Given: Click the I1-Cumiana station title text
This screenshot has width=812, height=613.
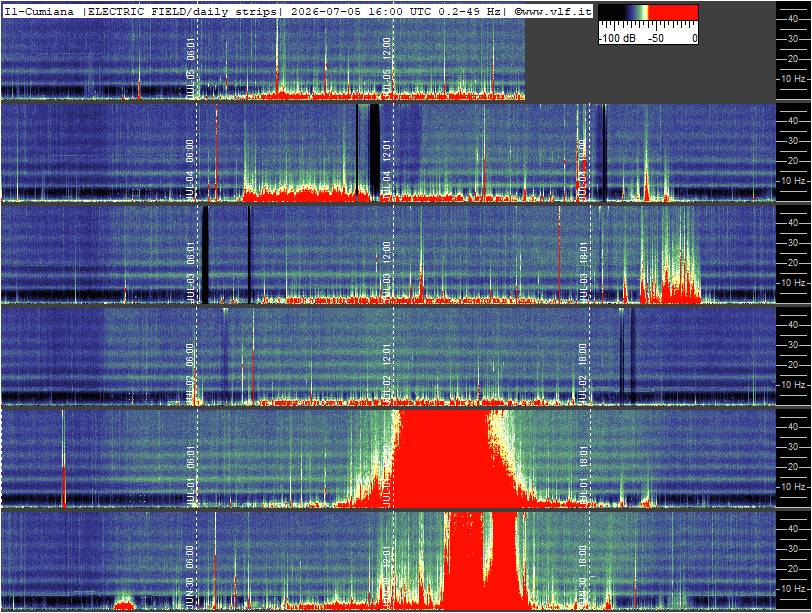Looking at the screenshot, I should 39,11.
